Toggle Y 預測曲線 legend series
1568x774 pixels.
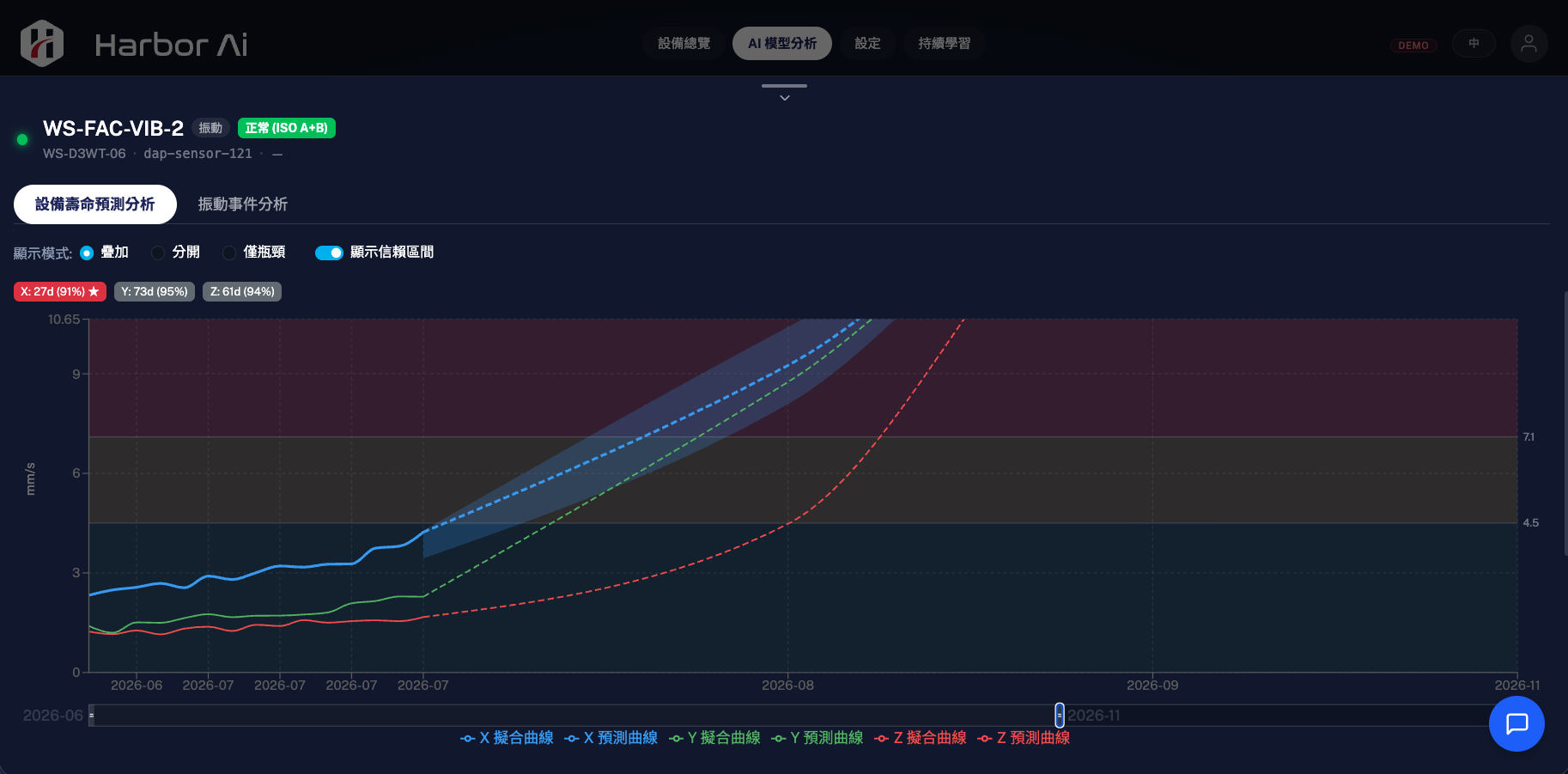(x=817, y=738)
